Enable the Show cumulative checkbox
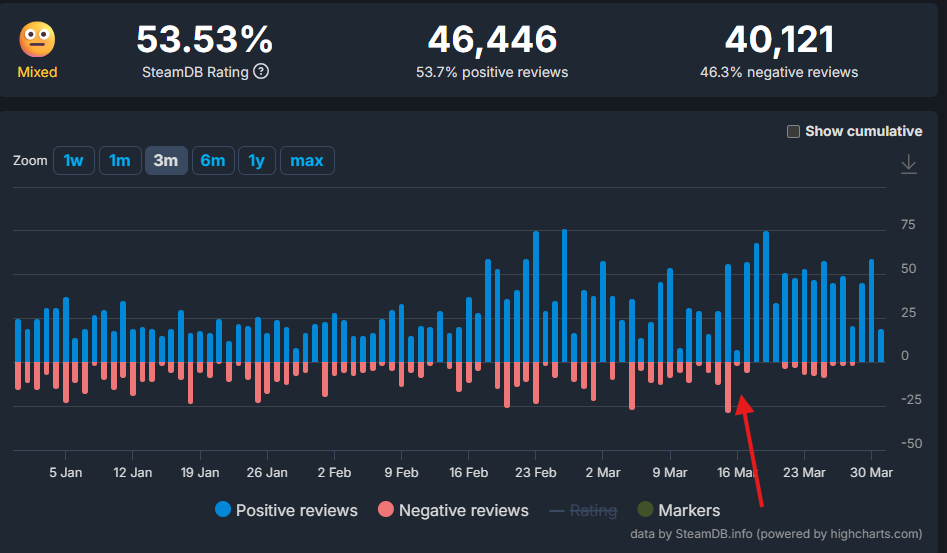Screen dimensions: 947x553 (x=794, y=131)
